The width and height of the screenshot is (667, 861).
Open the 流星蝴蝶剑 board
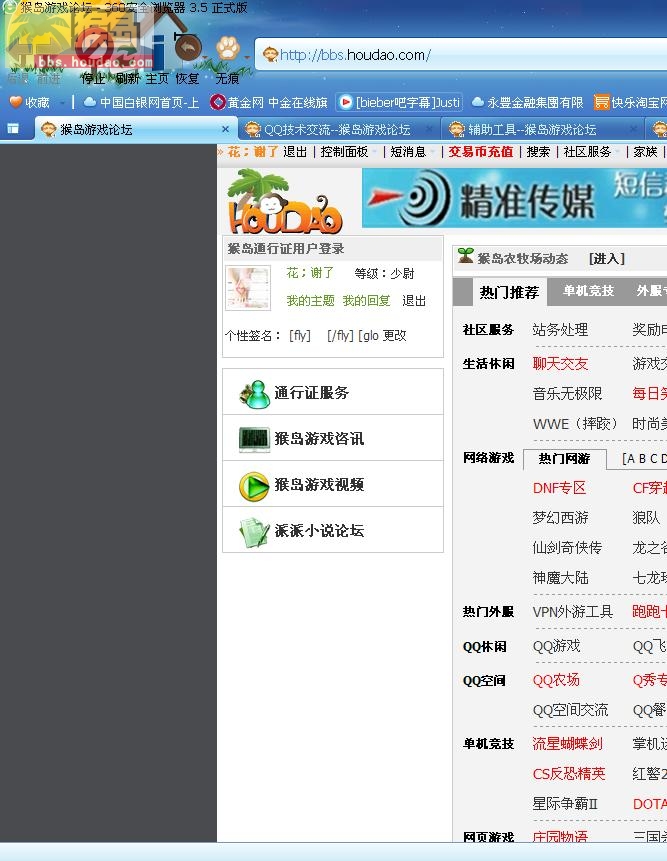click(x=567, y=744)
